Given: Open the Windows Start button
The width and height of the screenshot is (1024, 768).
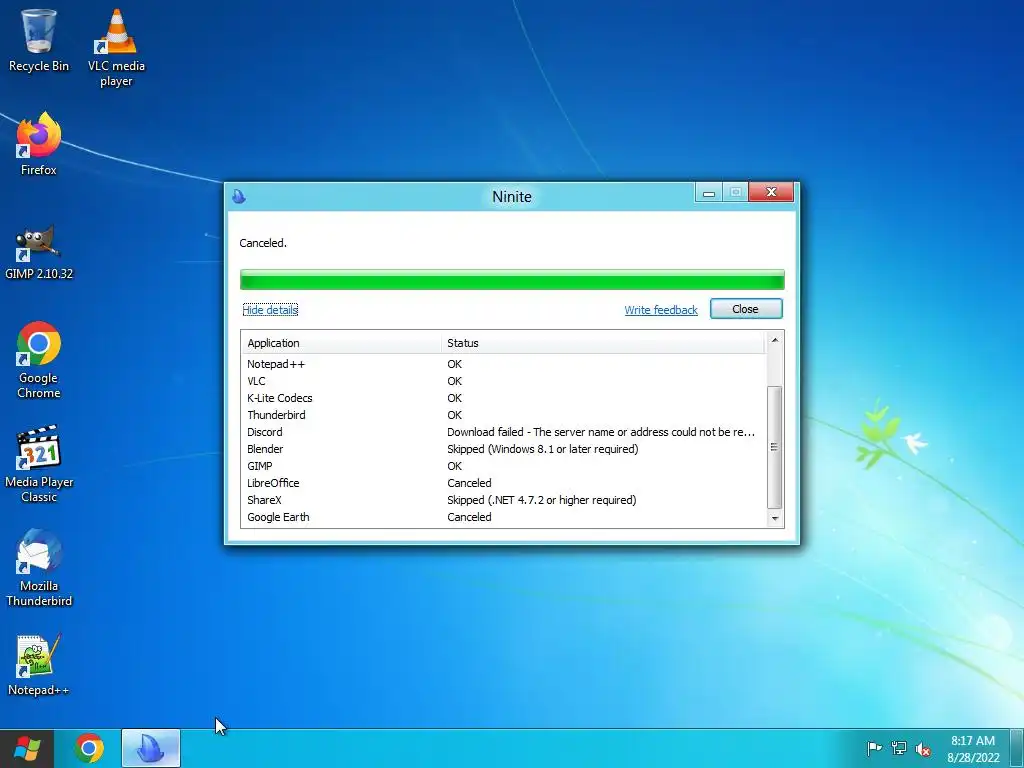Looking at the screenshot, I should [27, 748].
